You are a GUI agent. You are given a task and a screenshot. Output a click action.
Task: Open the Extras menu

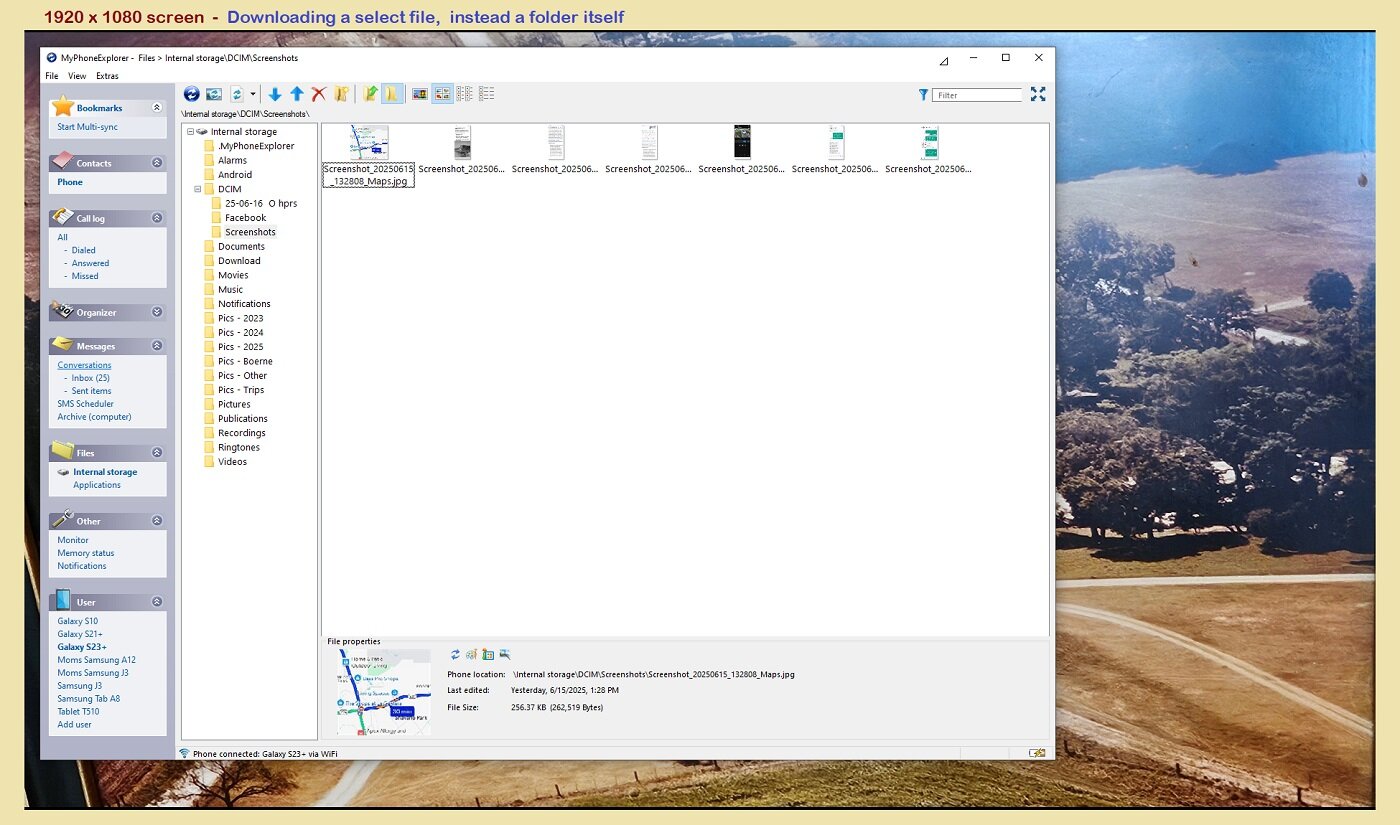pyautogui.click(x=107, y=76)
